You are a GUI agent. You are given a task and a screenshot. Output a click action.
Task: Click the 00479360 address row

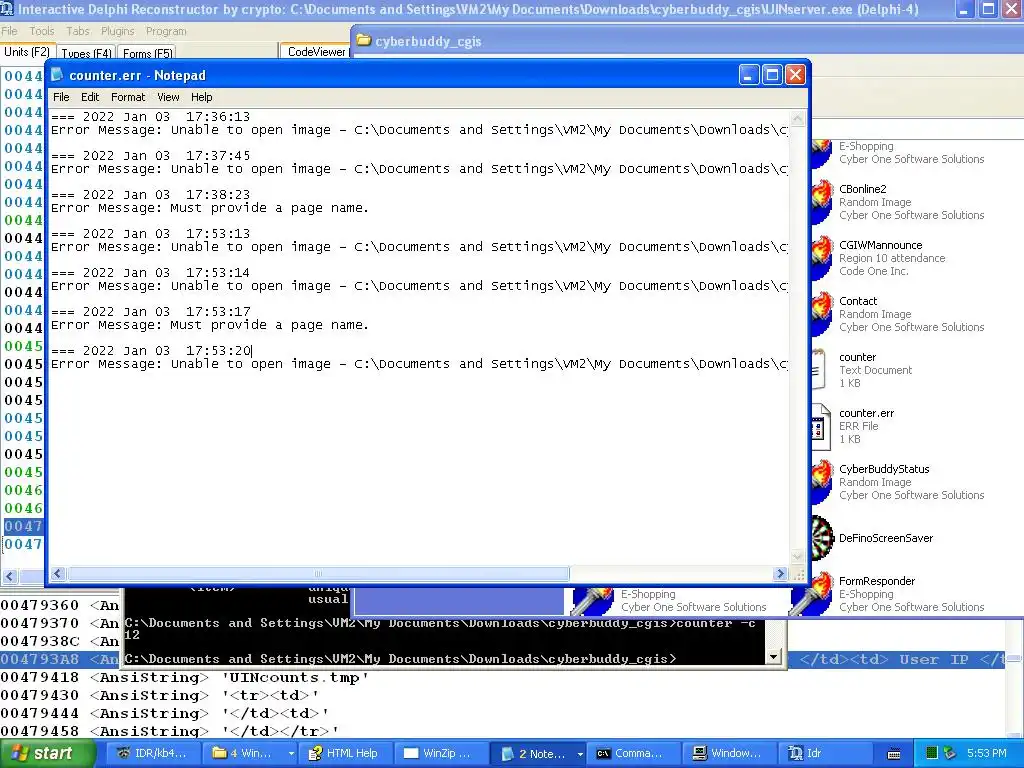(60, 606)
